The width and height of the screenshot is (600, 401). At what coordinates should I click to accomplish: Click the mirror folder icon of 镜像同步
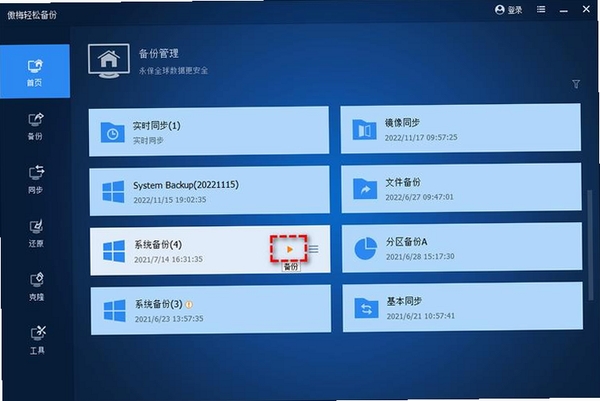pyautogui.click(x=364, y=129)
